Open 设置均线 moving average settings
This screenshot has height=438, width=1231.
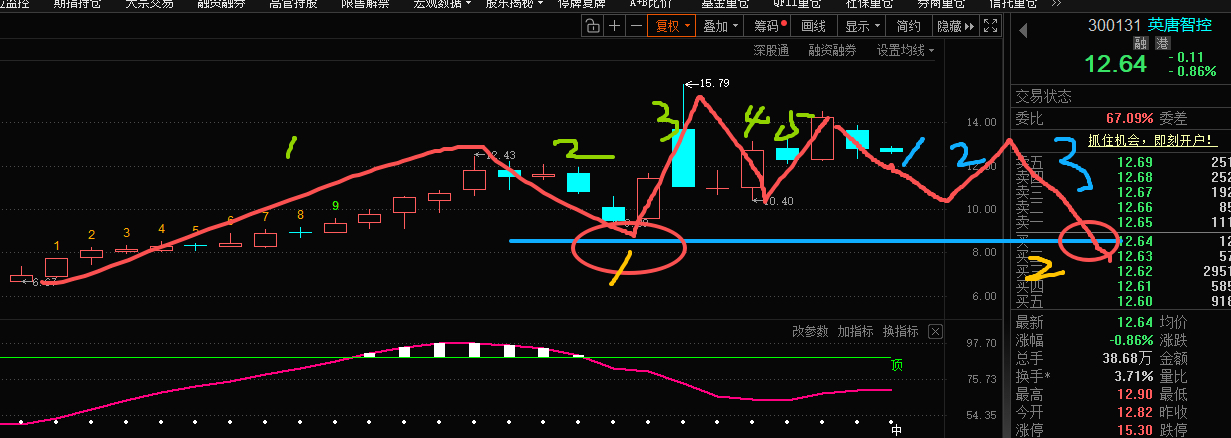(904, 50)
